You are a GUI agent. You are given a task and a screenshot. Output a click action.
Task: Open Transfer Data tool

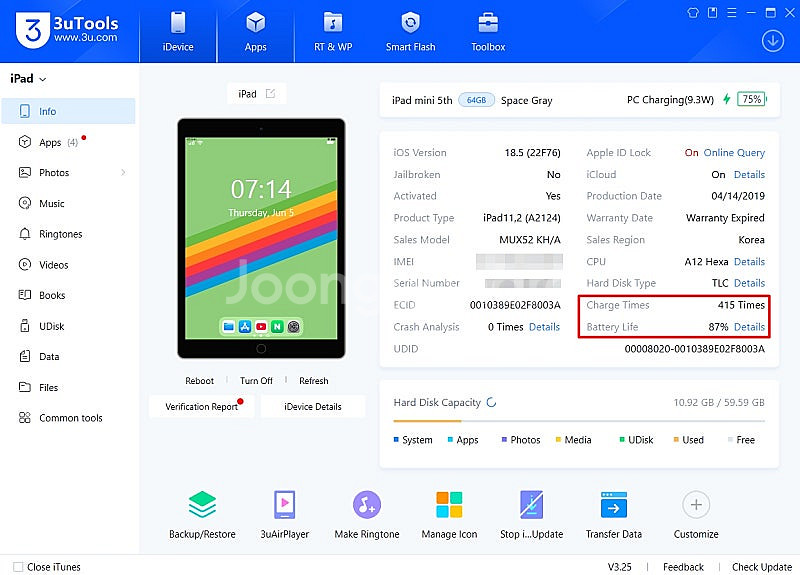614,514
